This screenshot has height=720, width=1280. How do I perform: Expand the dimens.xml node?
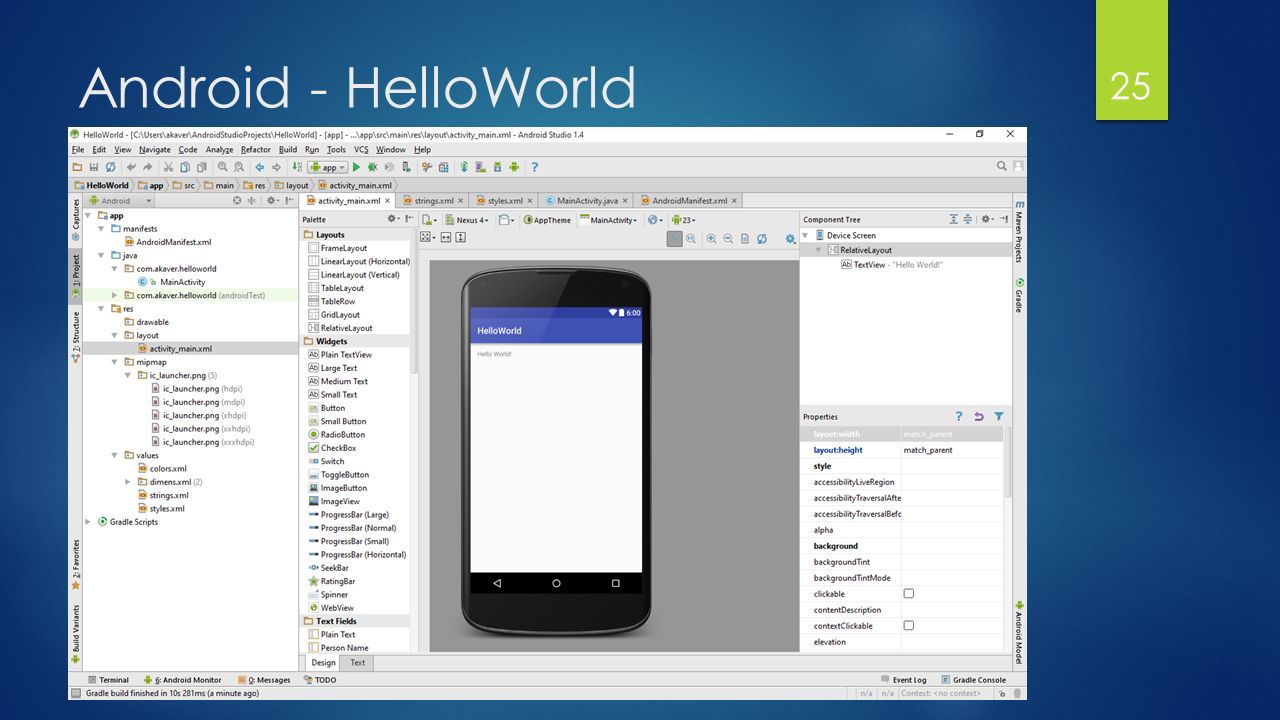tap(128, 482)
